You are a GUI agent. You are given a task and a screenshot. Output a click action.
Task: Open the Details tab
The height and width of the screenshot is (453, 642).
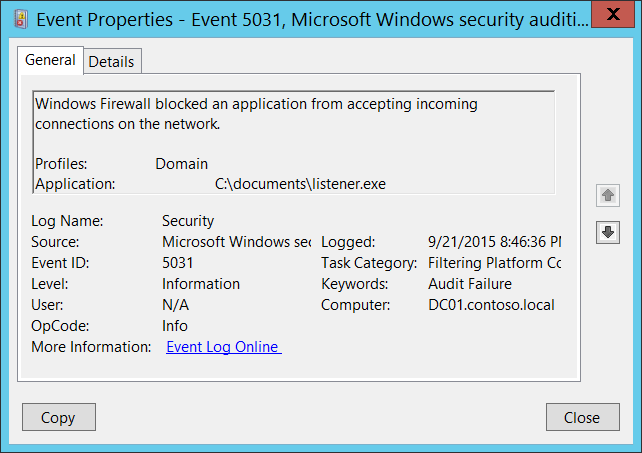(111, 61)
